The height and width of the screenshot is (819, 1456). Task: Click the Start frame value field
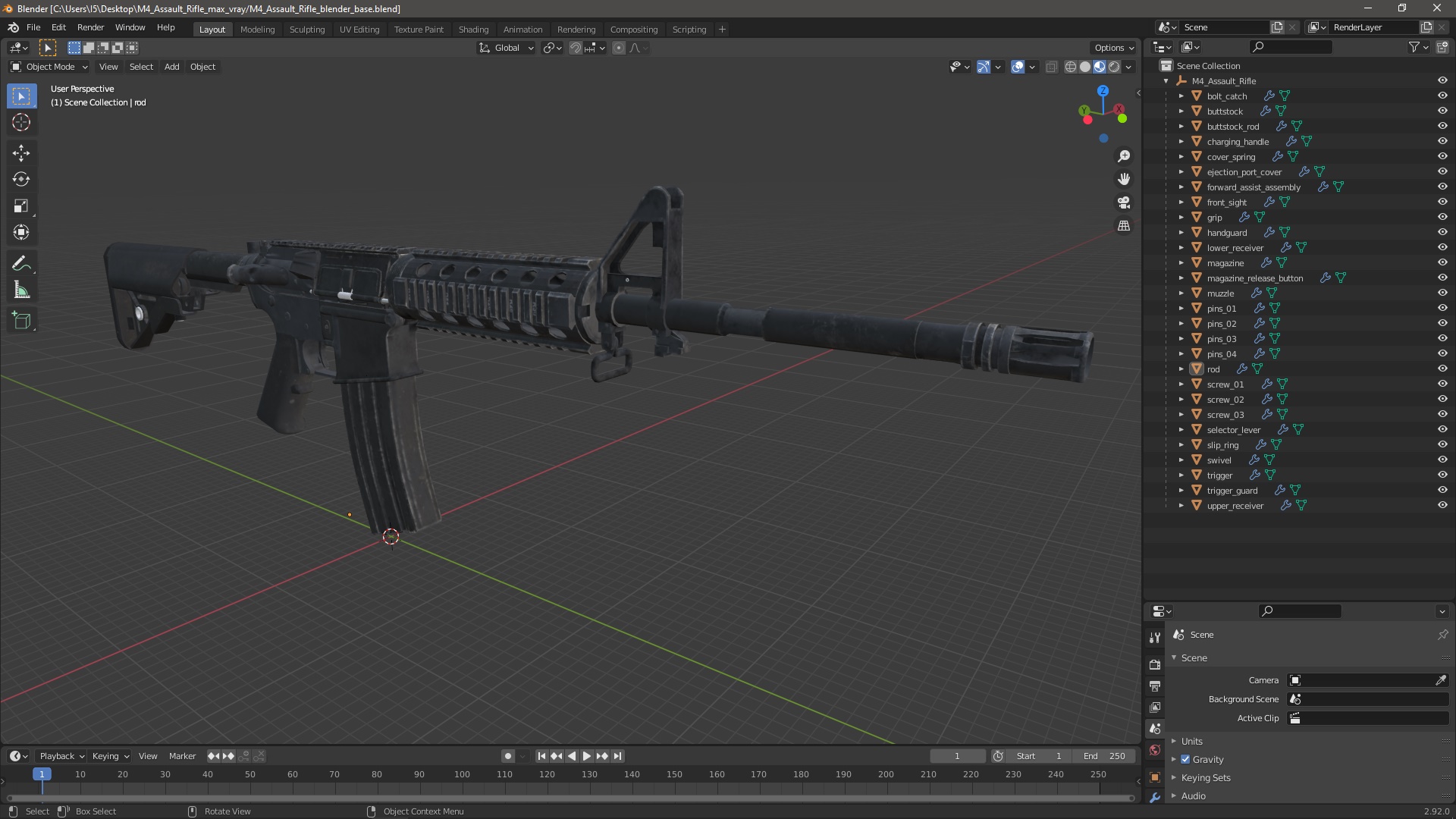(x=1040, y=756)
